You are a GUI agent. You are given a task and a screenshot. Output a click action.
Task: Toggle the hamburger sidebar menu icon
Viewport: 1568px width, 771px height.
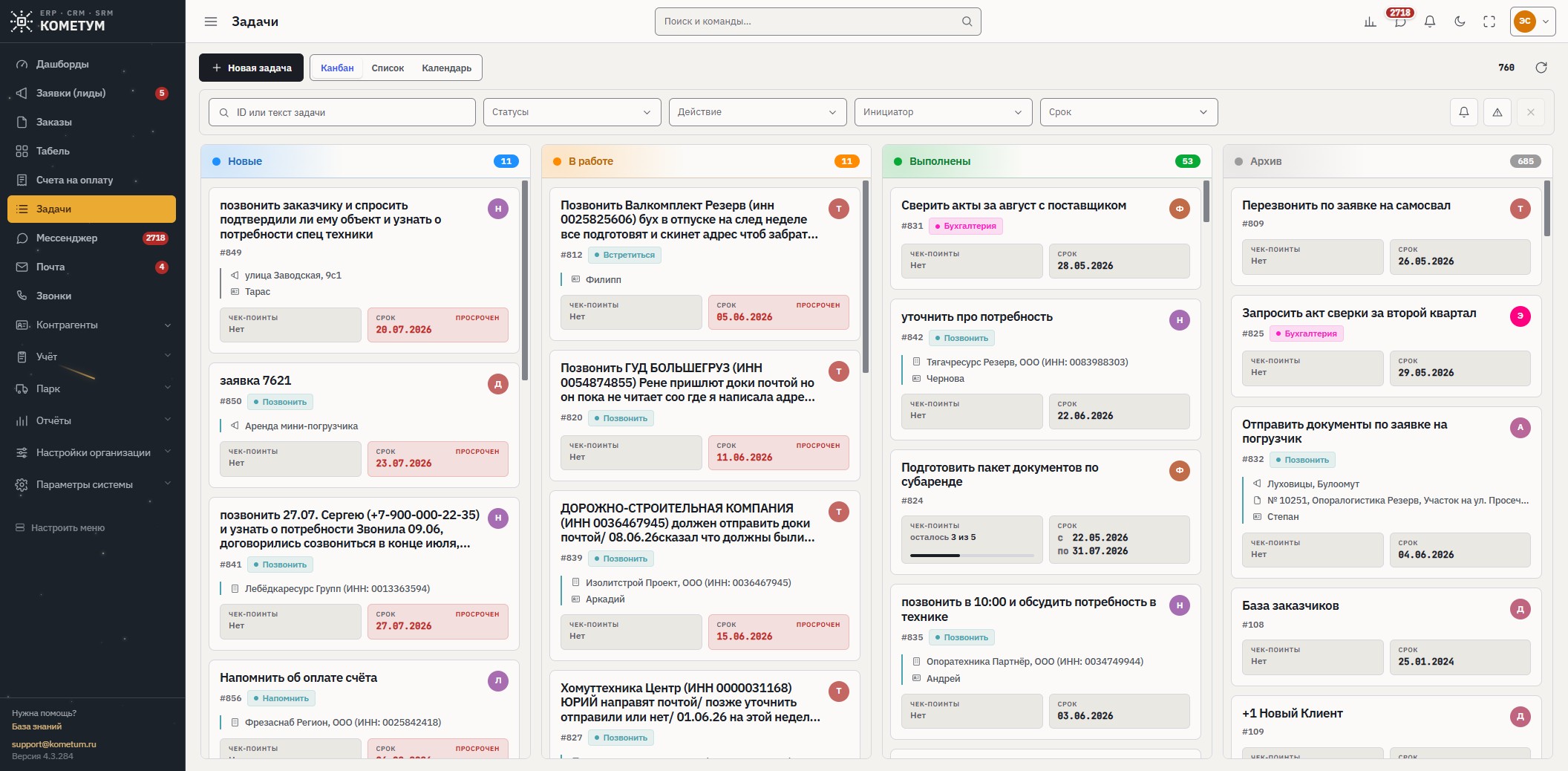(211, 22)
